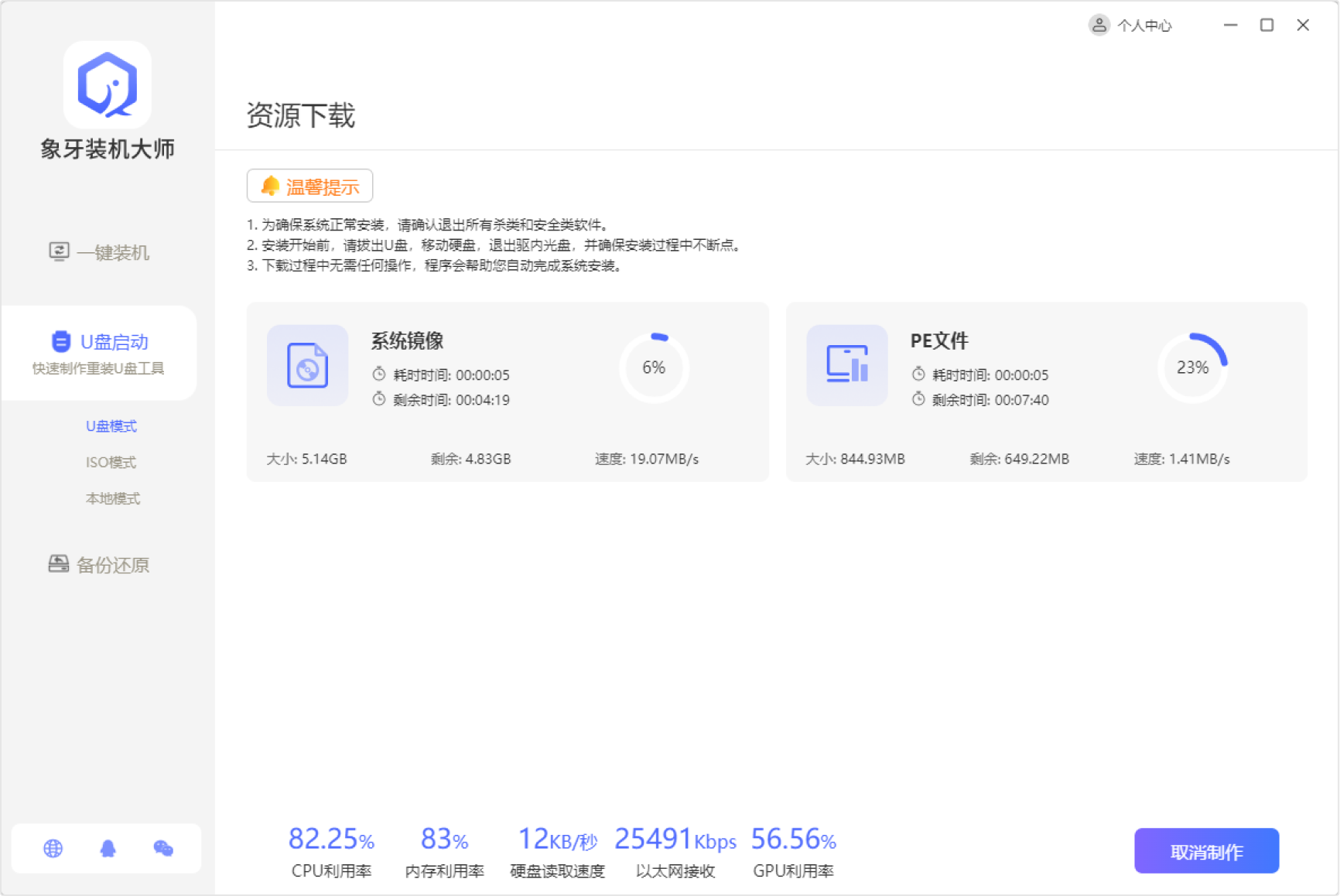Screen dimensions: 1340x896
Task: Select the 一键装机 sidebar item
Action: (x=99, y=252)
